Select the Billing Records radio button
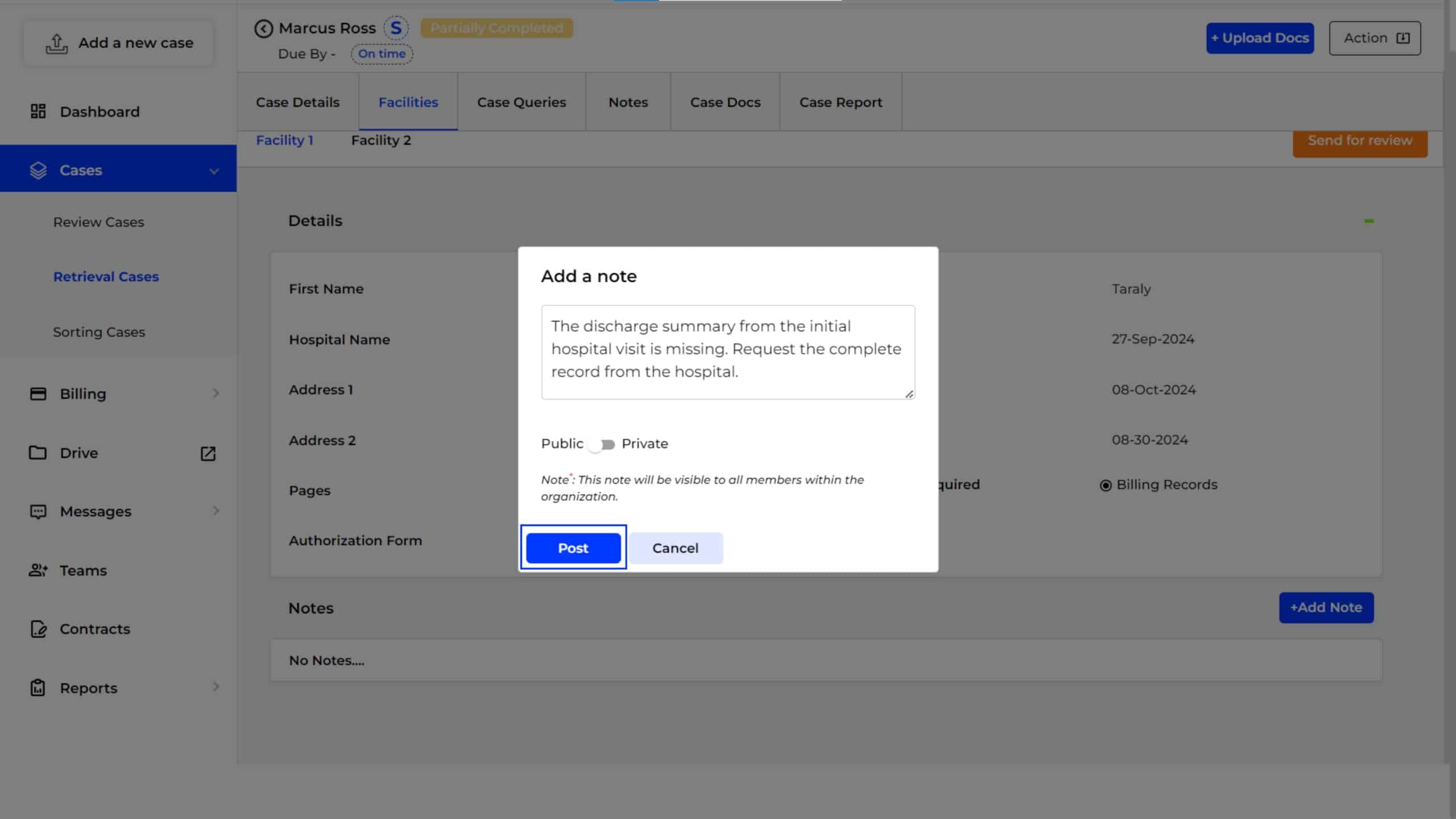Viewport: 1456px width, 819px height. (x=1106, y=485)
